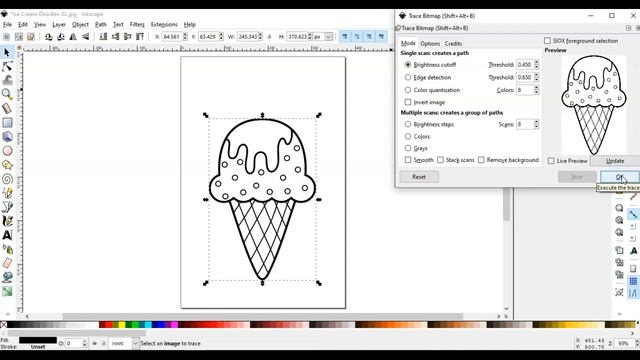Adjust Y position spinner arrows
Image resolution: width=640 pixels, height=360 pixels.
221,37
